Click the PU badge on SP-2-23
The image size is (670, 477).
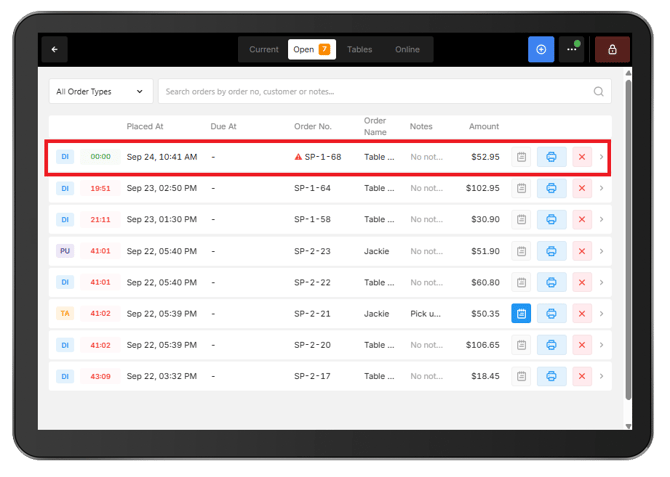tap(65, 251)
